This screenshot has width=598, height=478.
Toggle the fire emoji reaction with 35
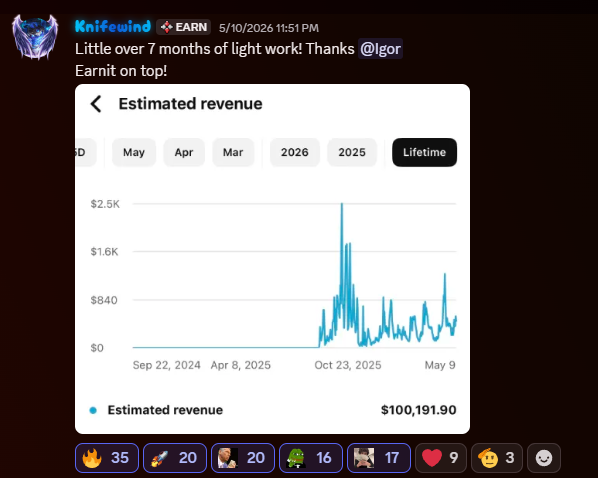[107, 458]
